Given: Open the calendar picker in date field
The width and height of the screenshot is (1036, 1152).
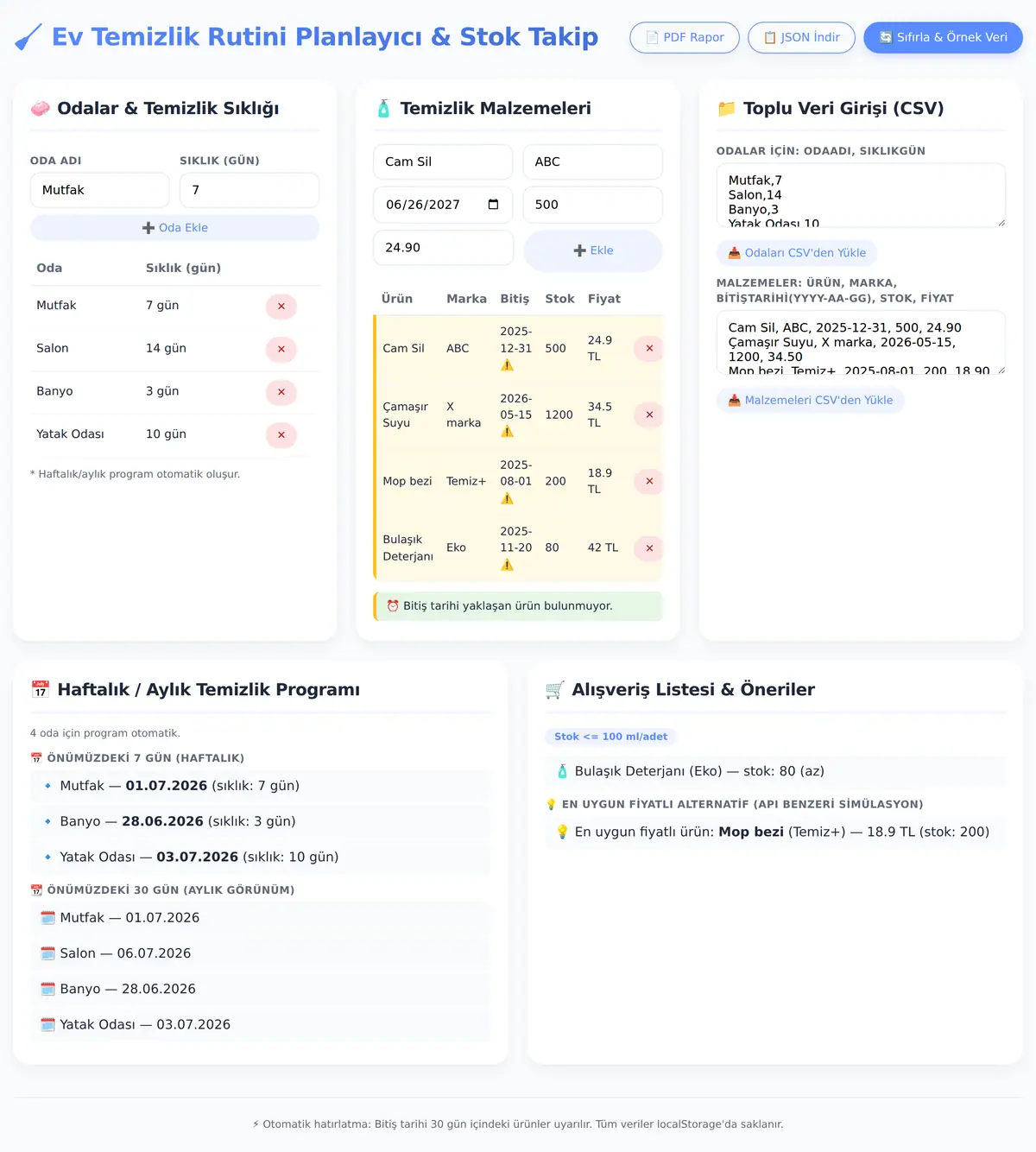Looking at the screenshot, I should pos(494,205).
